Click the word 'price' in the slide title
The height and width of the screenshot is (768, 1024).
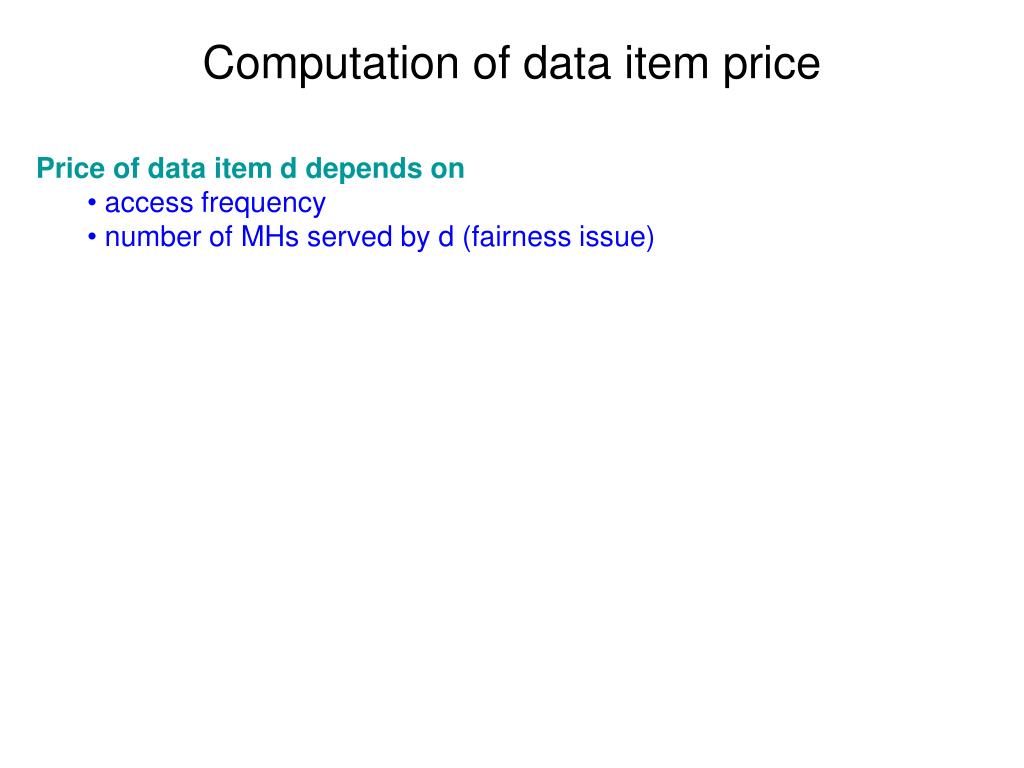tap(771, 65)
